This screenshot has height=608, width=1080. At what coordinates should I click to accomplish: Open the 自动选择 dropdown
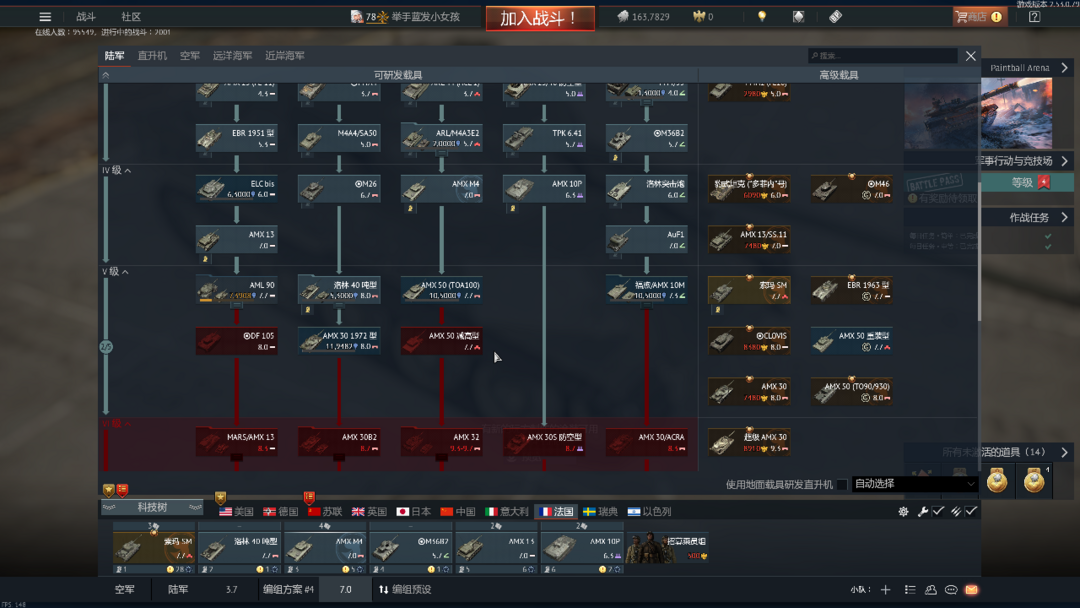914,484
